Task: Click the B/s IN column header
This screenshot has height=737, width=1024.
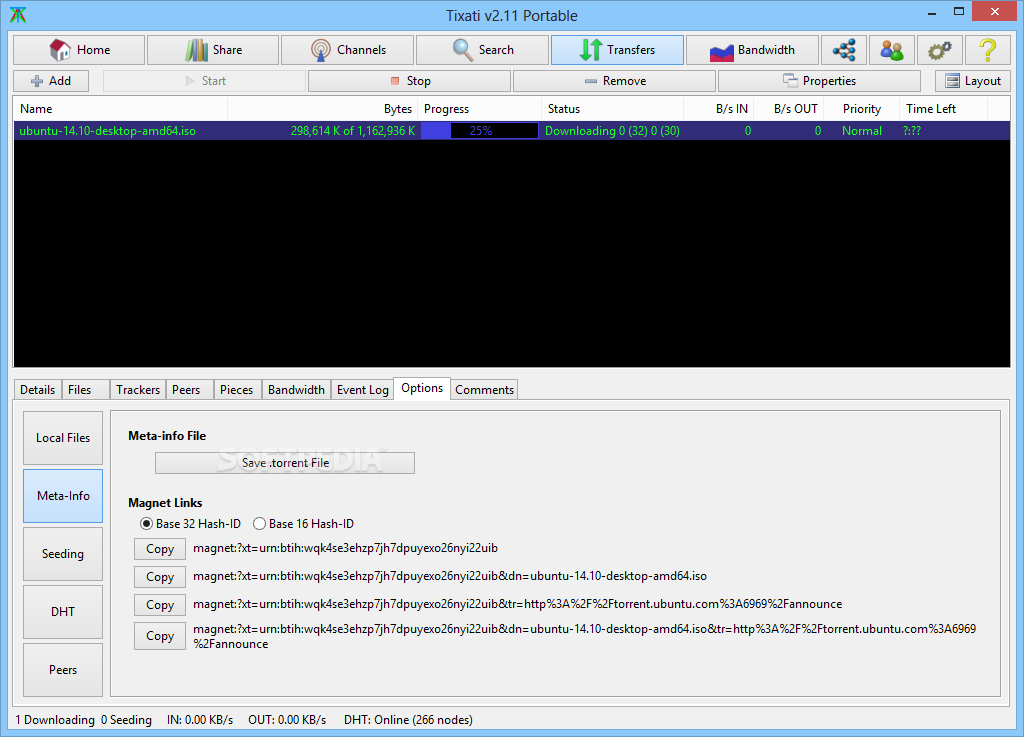Action: 718,109
